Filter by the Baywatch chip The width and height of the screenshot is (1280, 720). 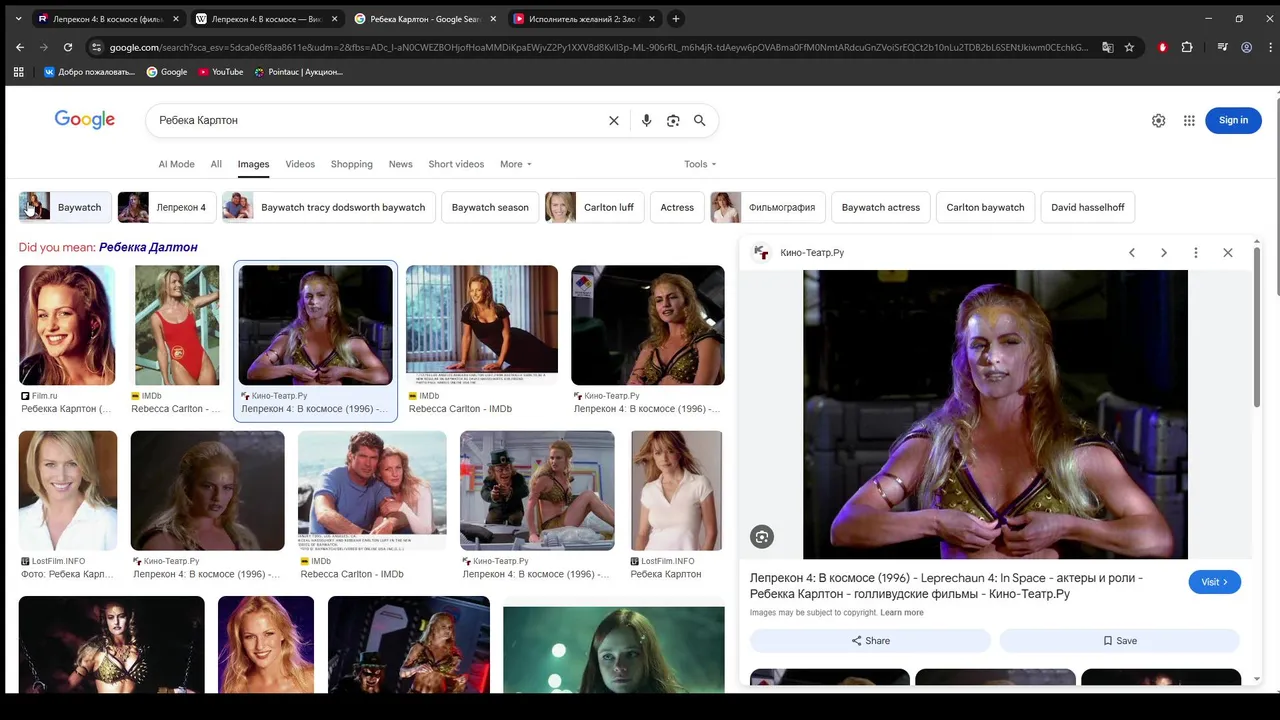pyautogui.click(x=65, y=208)
